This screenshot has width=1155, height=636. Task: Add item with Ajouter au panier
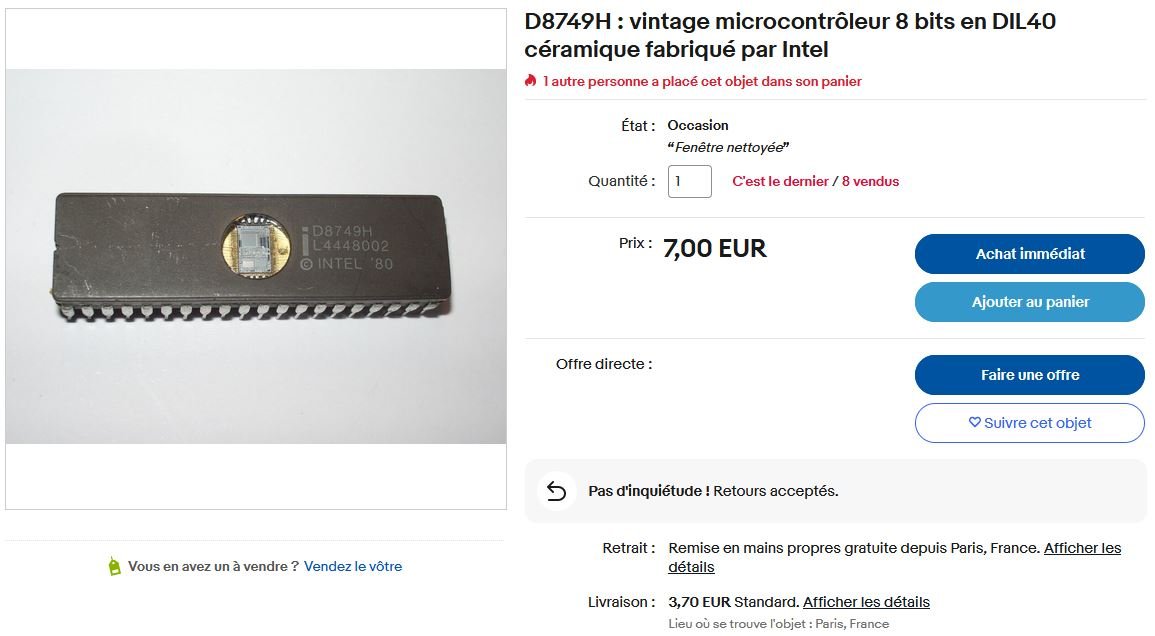point(1030,301)
